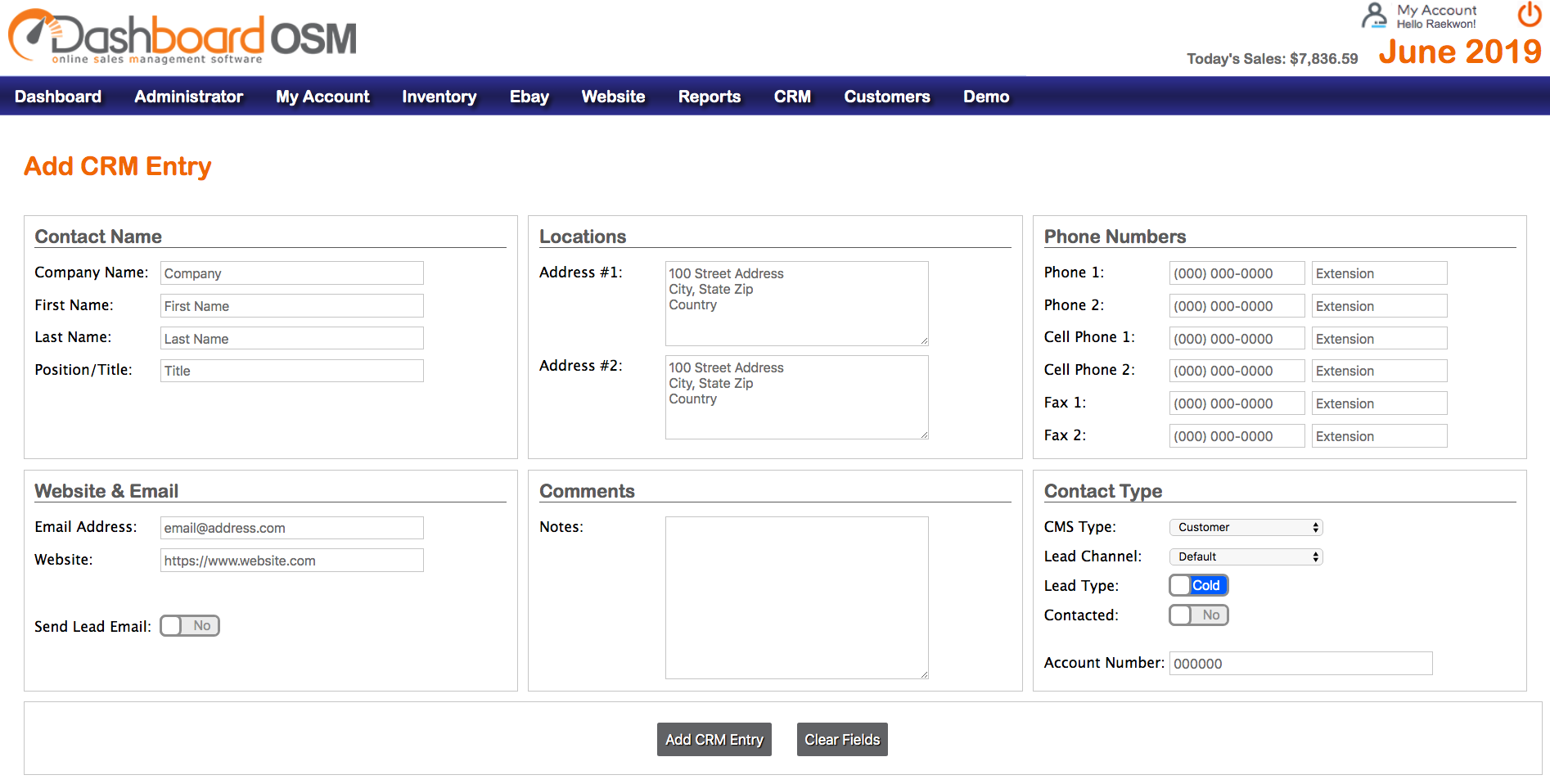Click the Company Name input field
This screenshot has width=1550, height=784.
coord(291,273)
